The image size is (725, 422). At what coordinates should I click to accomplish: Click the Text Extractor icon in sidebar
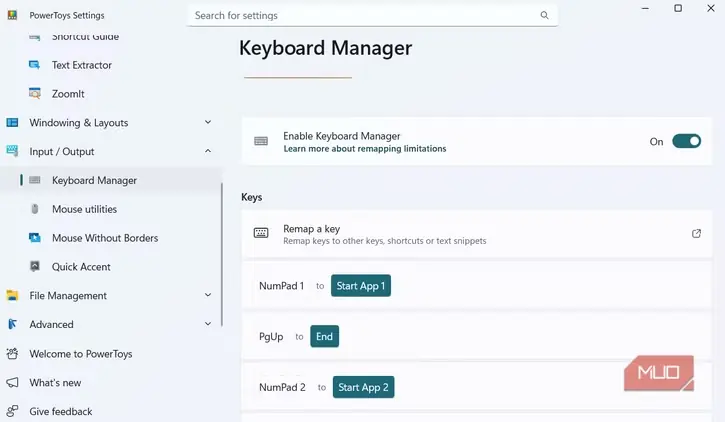35,65
